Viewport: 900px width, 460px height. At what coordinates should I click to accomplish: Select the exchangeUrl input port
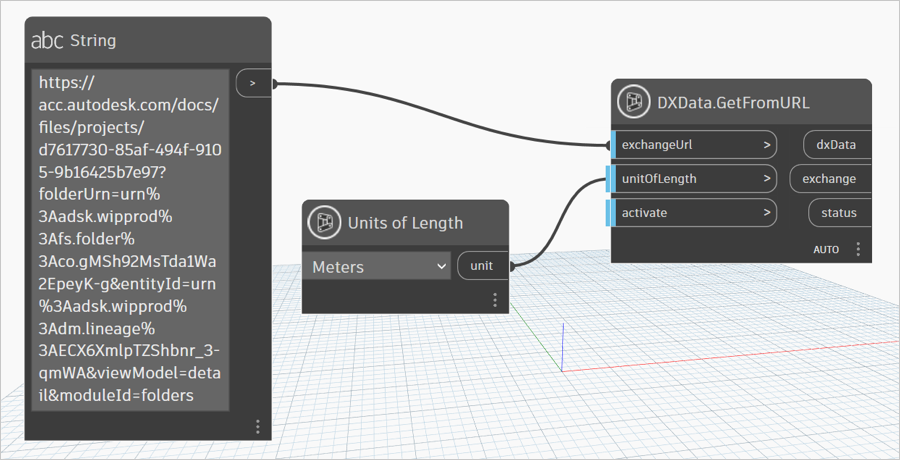(x=693, y=145)
